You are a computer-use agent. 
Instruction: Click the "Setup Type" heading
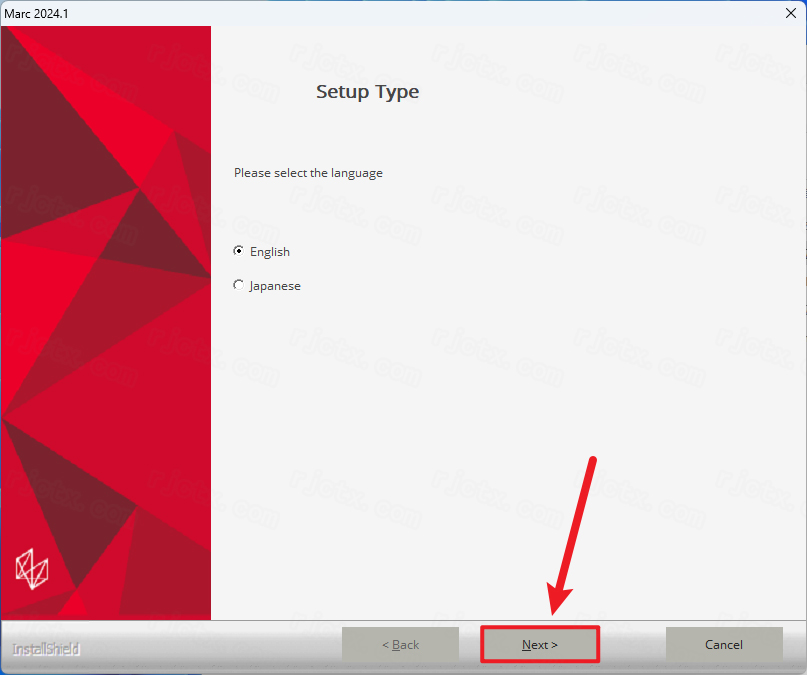point(367,92)
